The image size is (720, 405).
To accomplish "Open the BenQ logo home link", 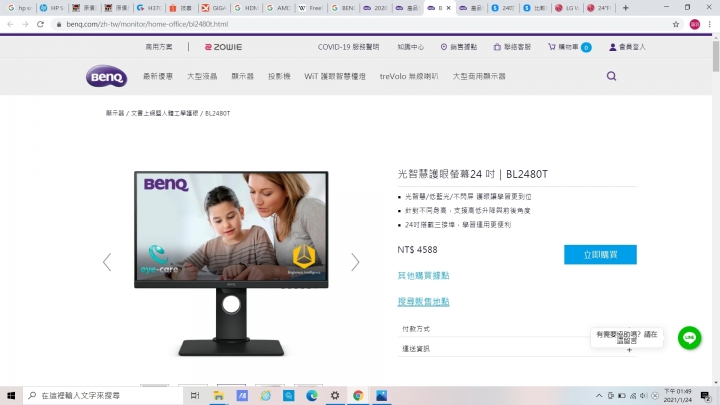I will (x=106, y=76).
